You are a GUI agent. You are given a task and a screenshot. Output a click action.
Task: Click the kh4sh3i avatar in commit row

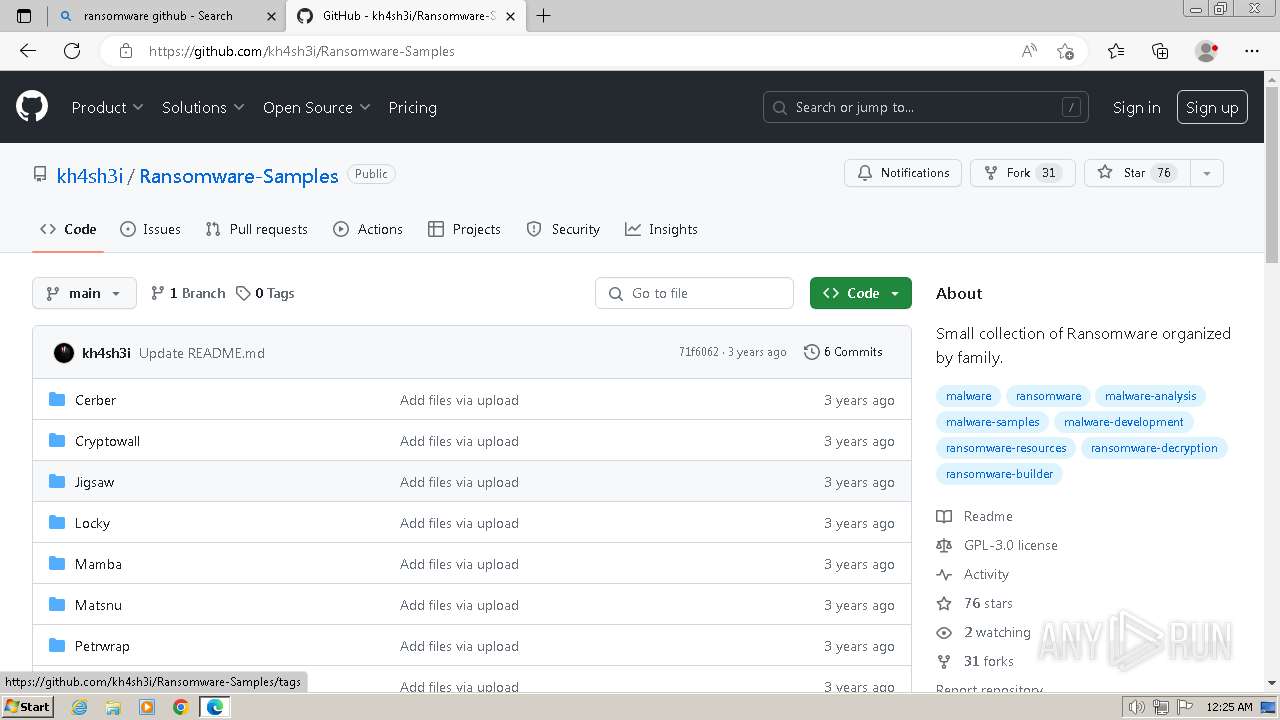coord(64,353)
